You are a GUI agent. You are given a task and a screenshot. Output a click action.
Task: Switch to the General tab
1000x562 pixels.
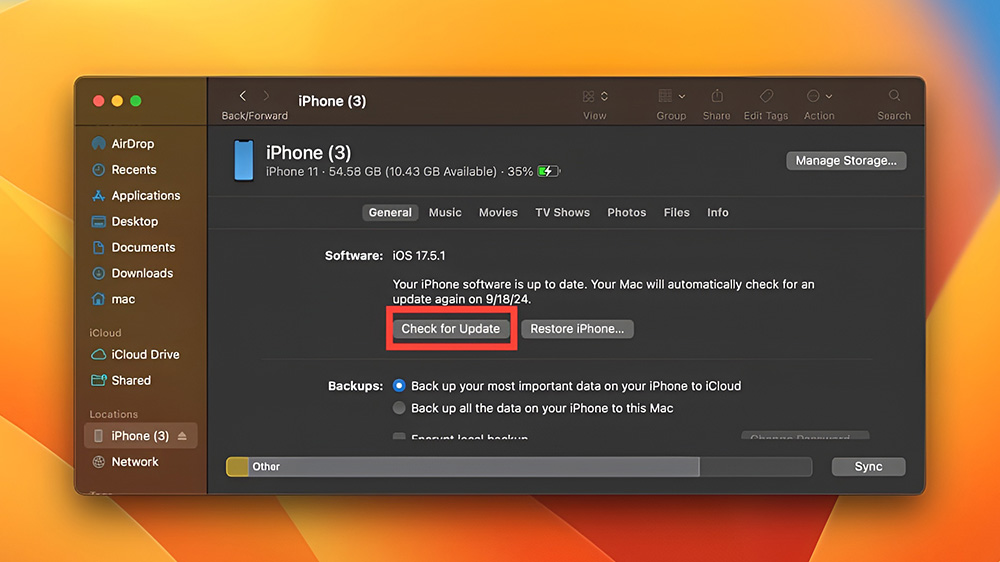click(390, 212)
